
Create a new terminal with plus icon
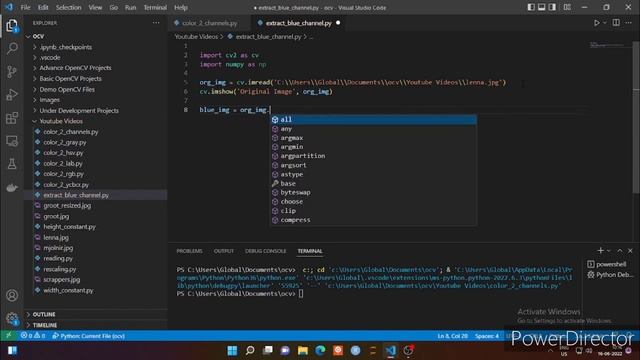[600, 250]
